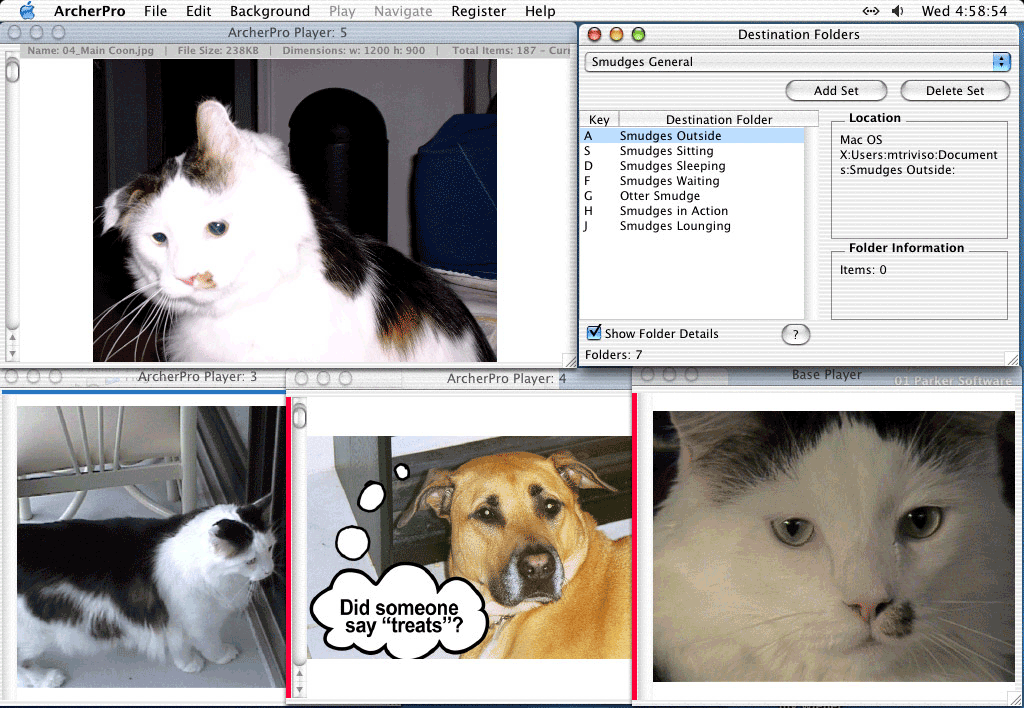Click the question mark help button
Image resolution: width=1024 pixels, height=708 pixels.
(795, 334)
